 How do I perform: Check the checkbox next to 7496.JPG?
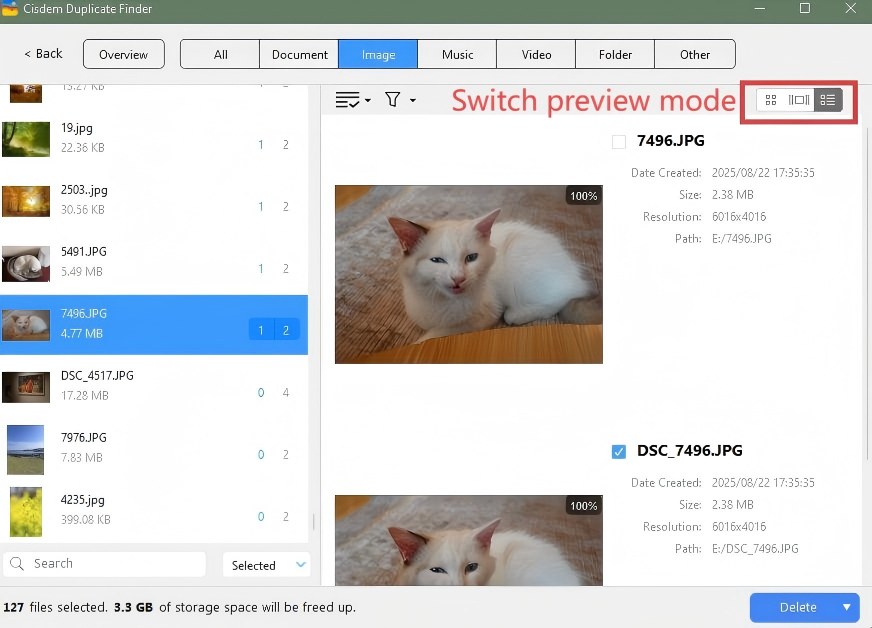click(618, 141)
